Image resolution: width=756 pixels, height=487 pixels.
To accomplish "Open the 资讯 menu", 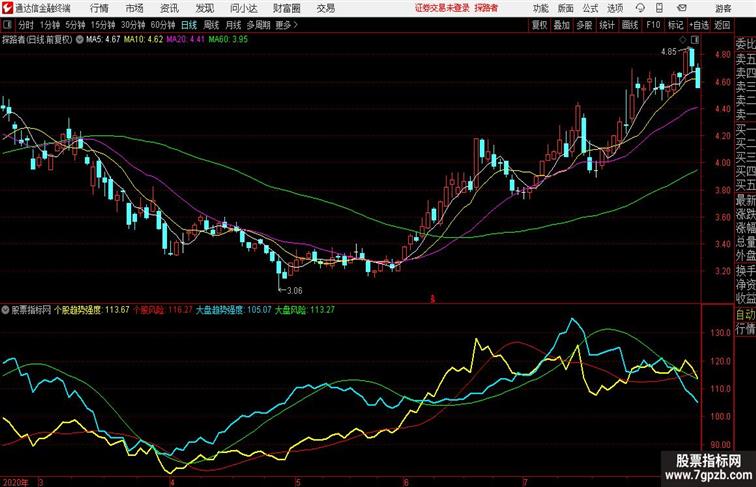I will [169, 8].
